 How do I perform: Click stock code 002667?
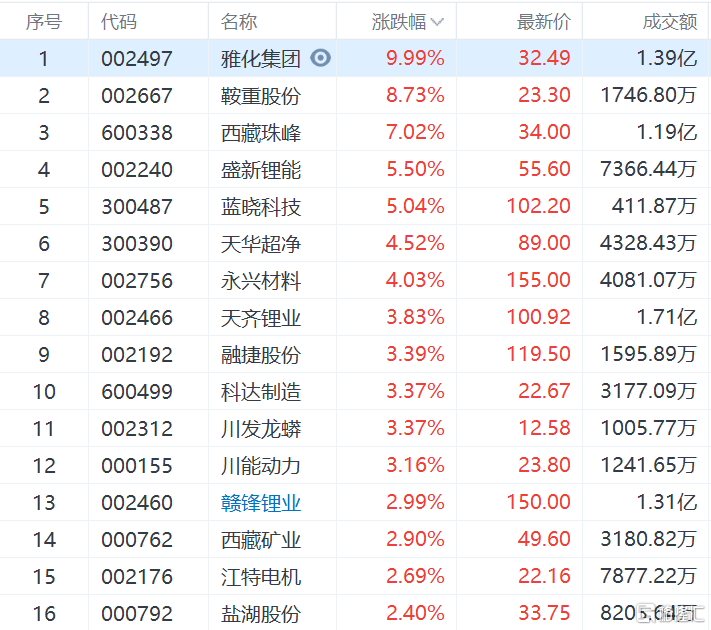[x=137, y=96]
